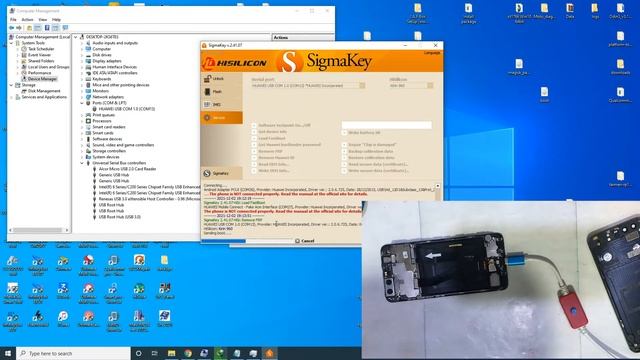Select Disk Management in the console tree
The height and width of the screenshot is (360, 640).
tap(44, 91)
